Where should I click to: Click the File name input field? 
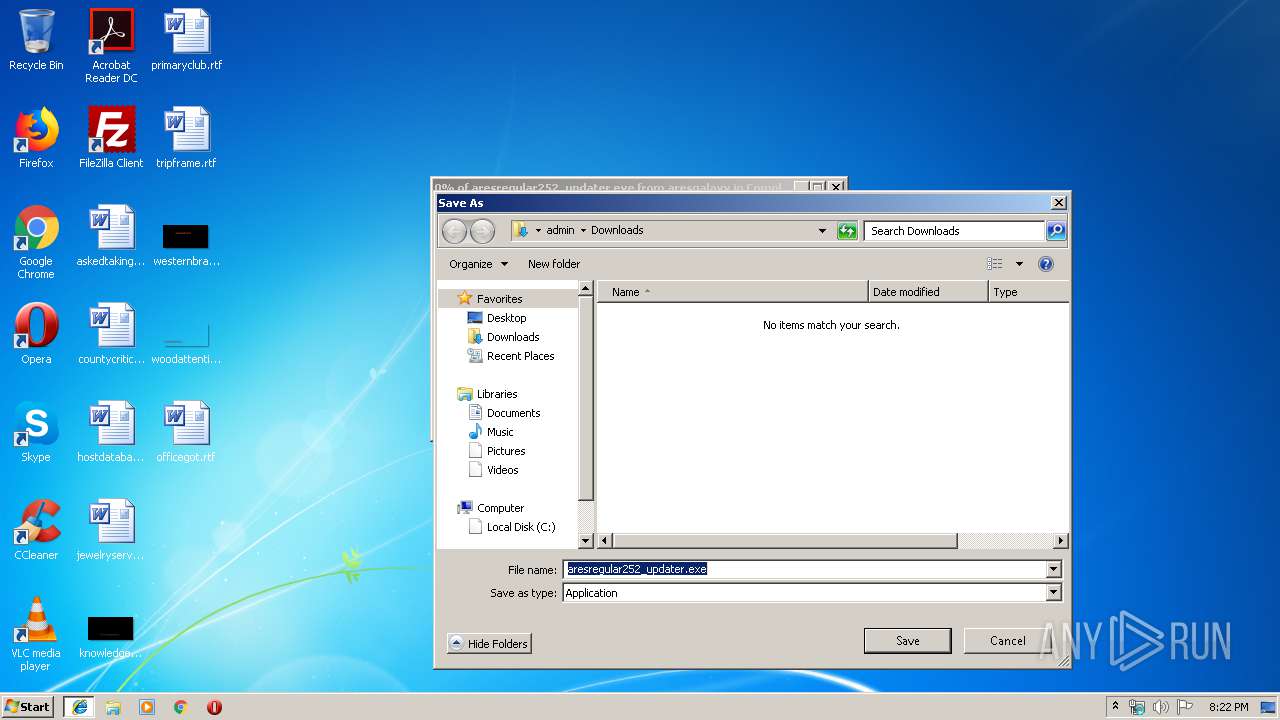coord(804,569)
